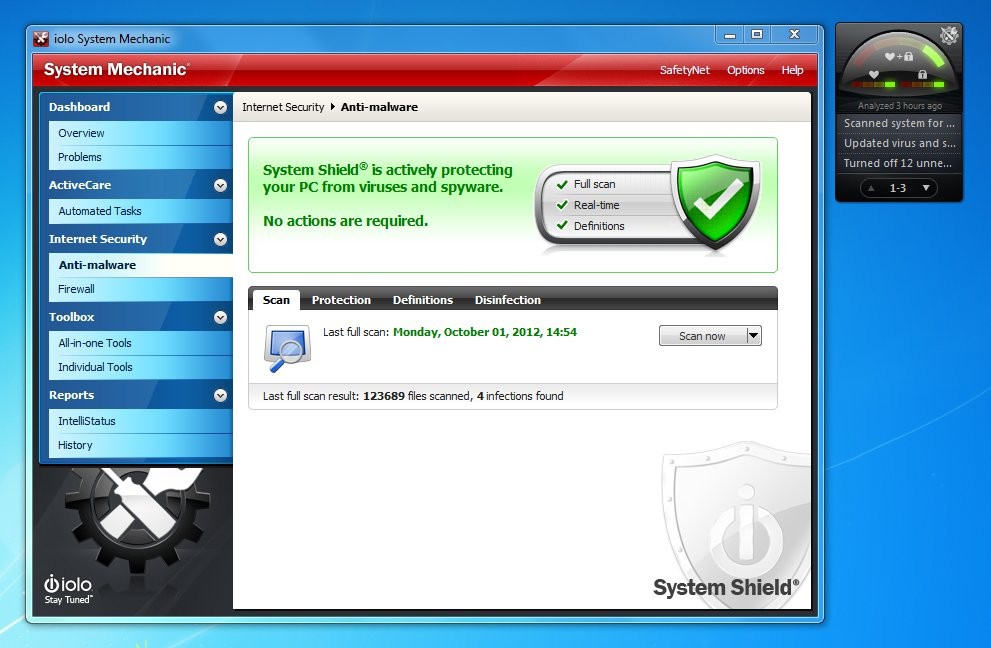The width and height of the screenshot is (991, 648).
Task: Click the Real-time status entry
Action: point(588,205)
